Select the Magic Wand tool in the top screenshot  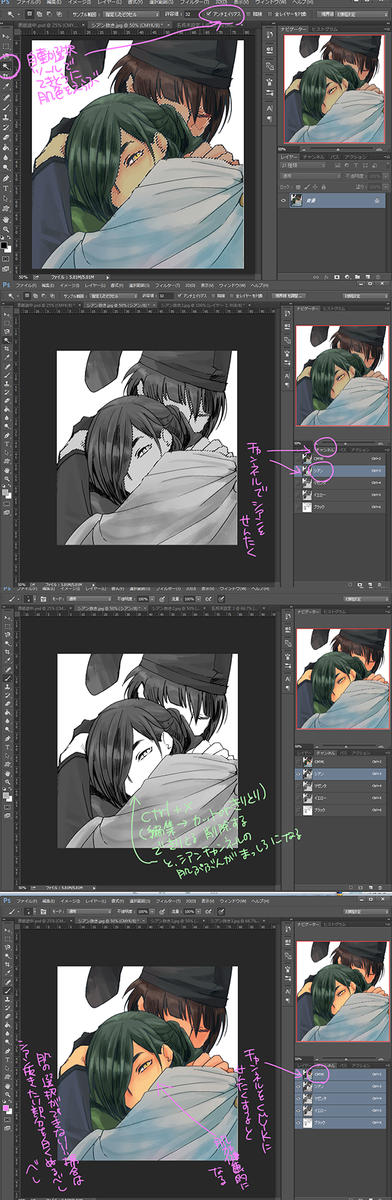(x=7, y=66)
